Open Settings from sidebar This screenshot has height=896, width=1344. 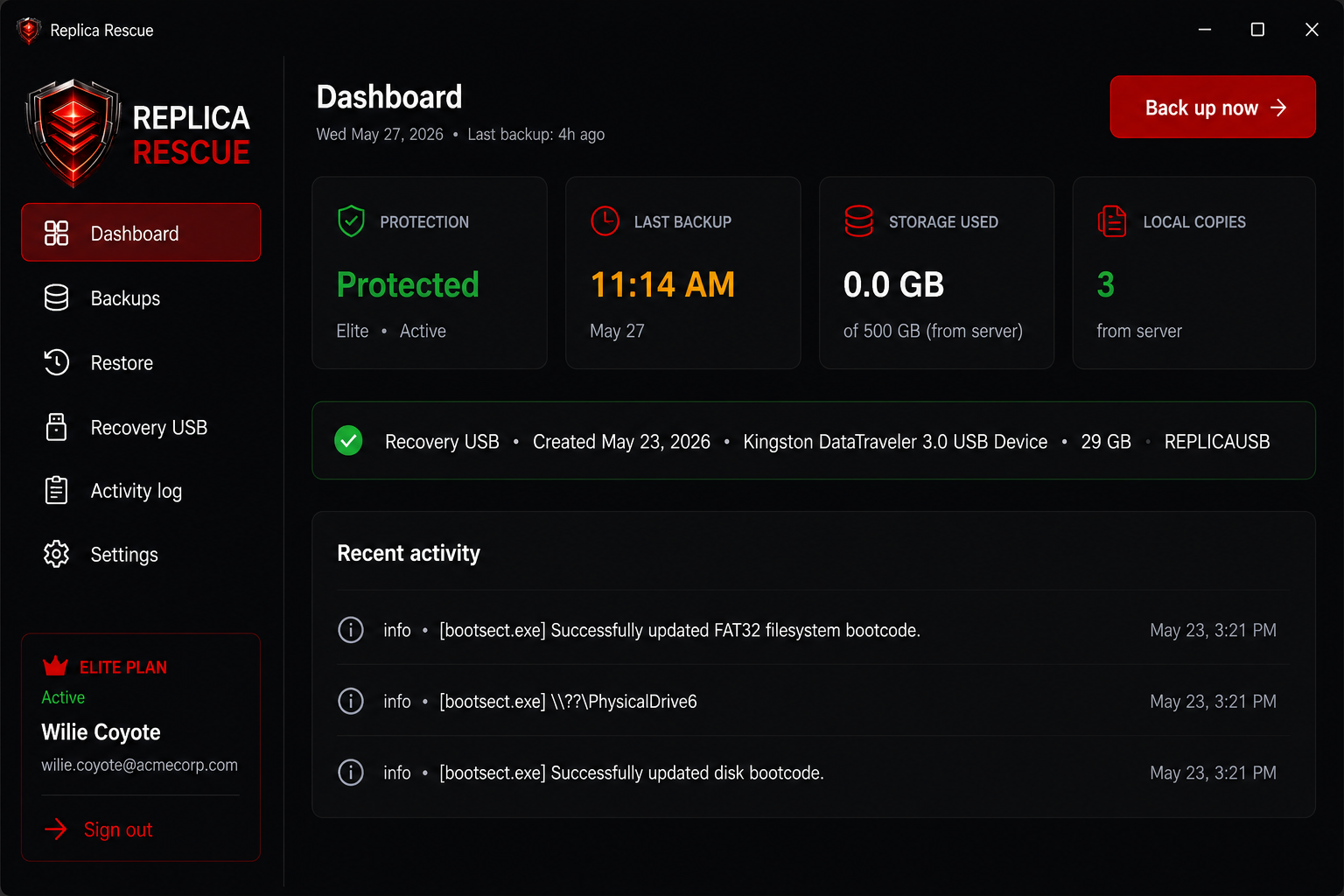tap(141, 554)
